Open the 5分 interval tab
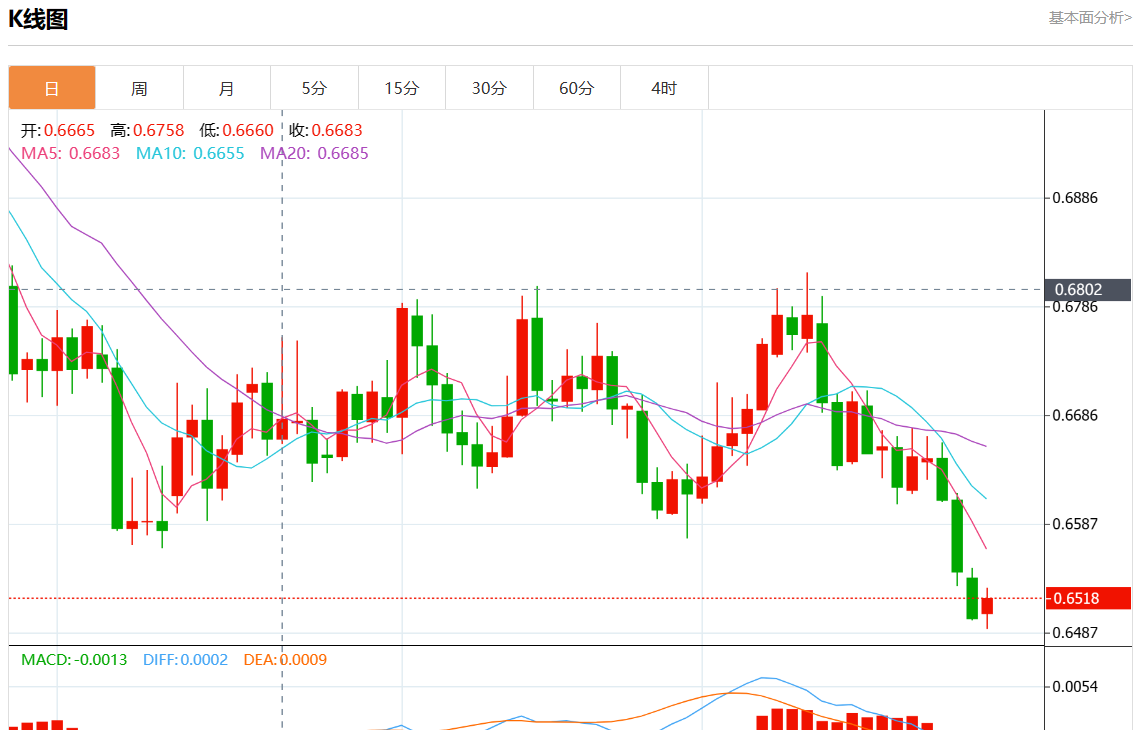The image size is (1147, 730). tap(315, 88)
